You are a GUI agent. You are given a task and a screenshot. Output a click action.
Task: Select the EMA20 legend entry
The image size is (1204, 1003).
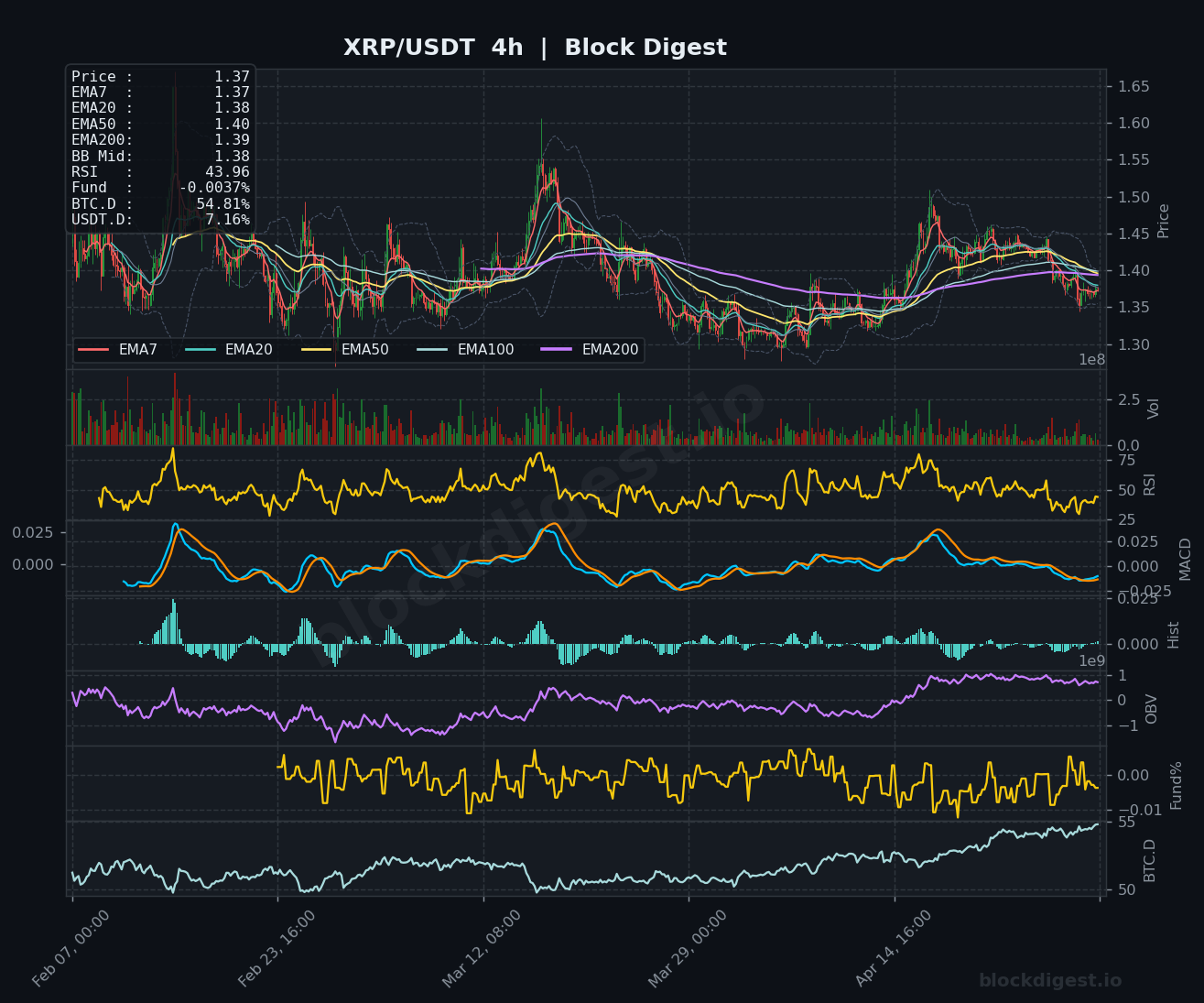229,350
